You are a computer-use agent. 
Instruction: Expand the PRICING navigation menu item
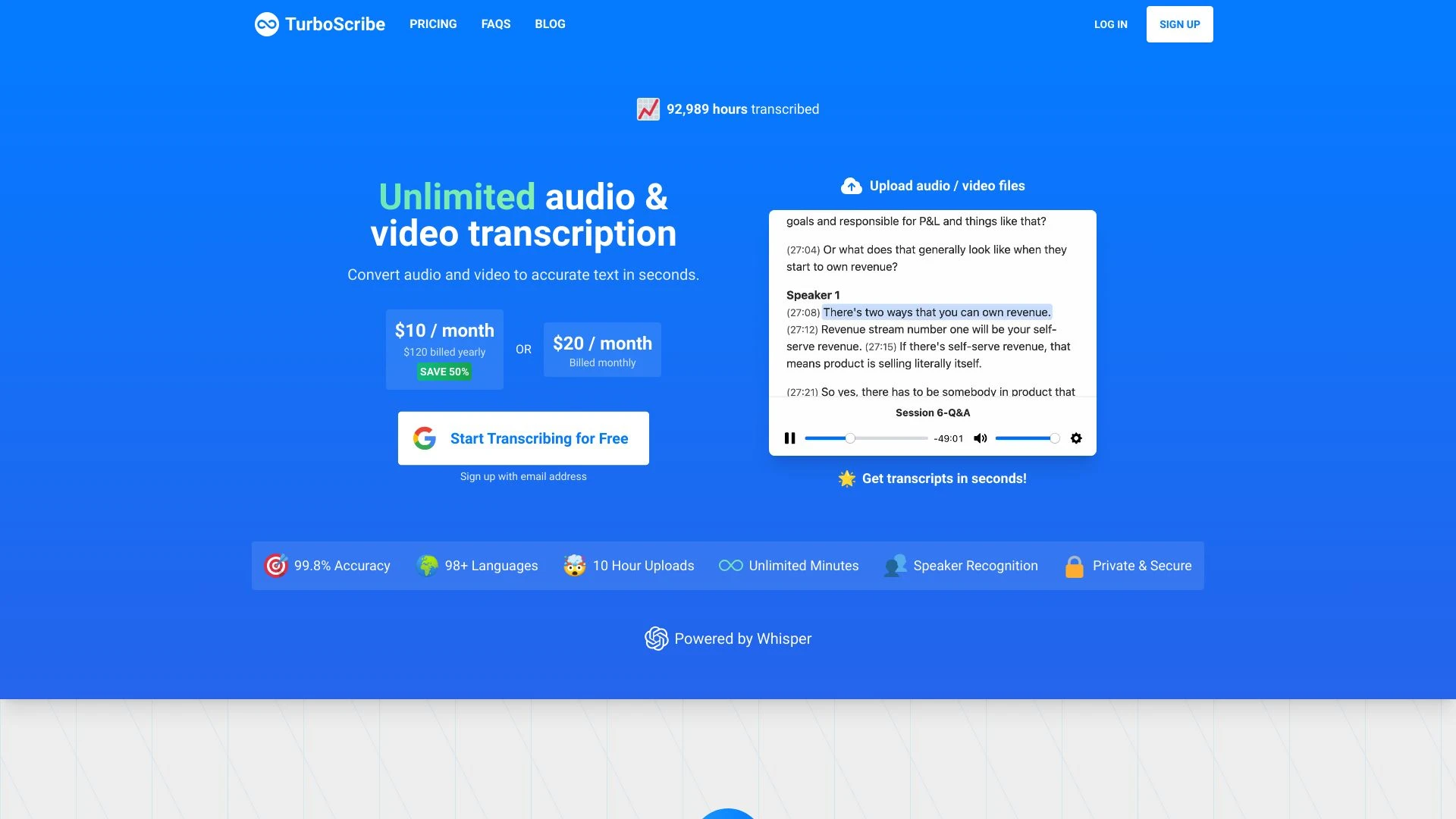[x=433, y=24]
